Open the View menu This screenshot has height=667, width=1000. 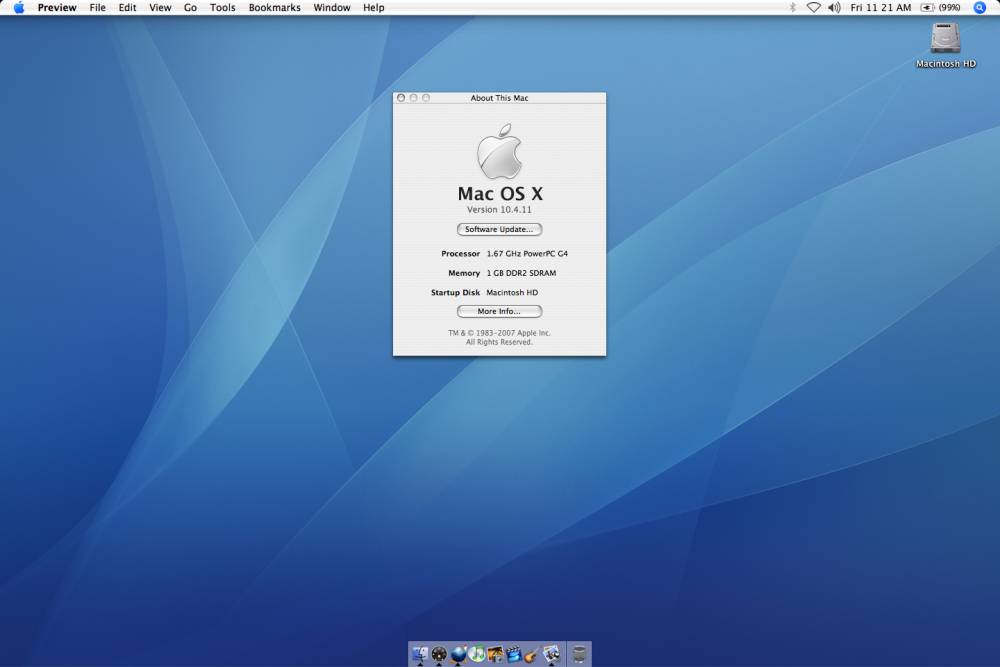[160, 8]
